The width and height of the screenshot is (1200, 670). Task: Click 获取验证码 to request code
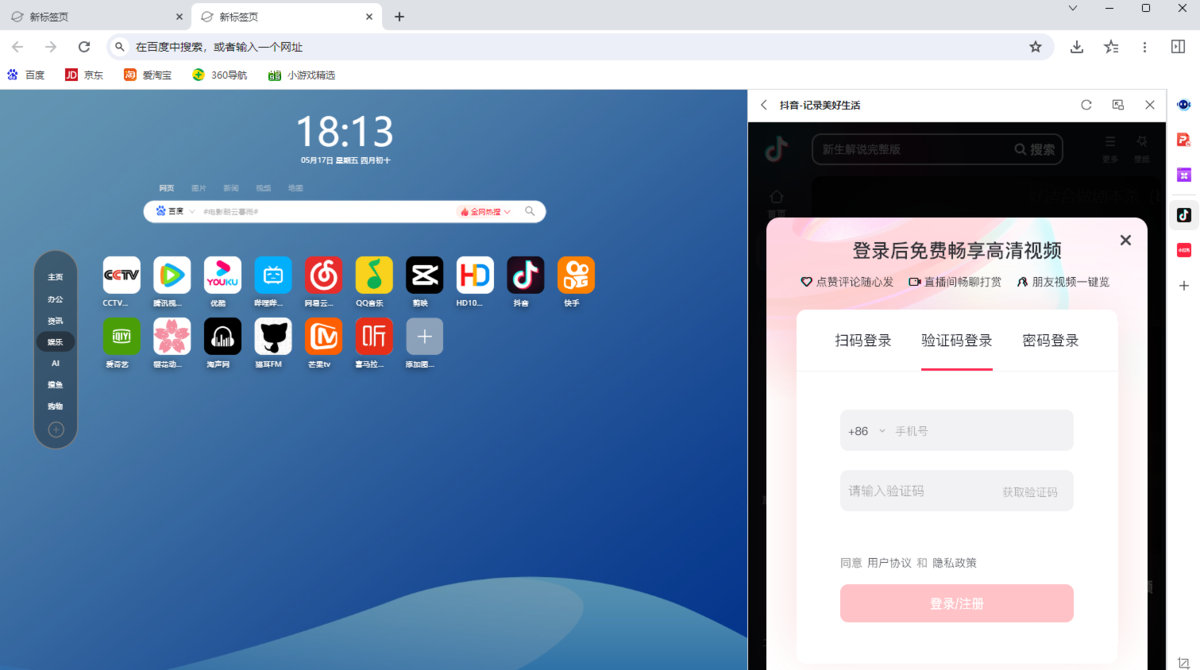(x=1030, y=492)
